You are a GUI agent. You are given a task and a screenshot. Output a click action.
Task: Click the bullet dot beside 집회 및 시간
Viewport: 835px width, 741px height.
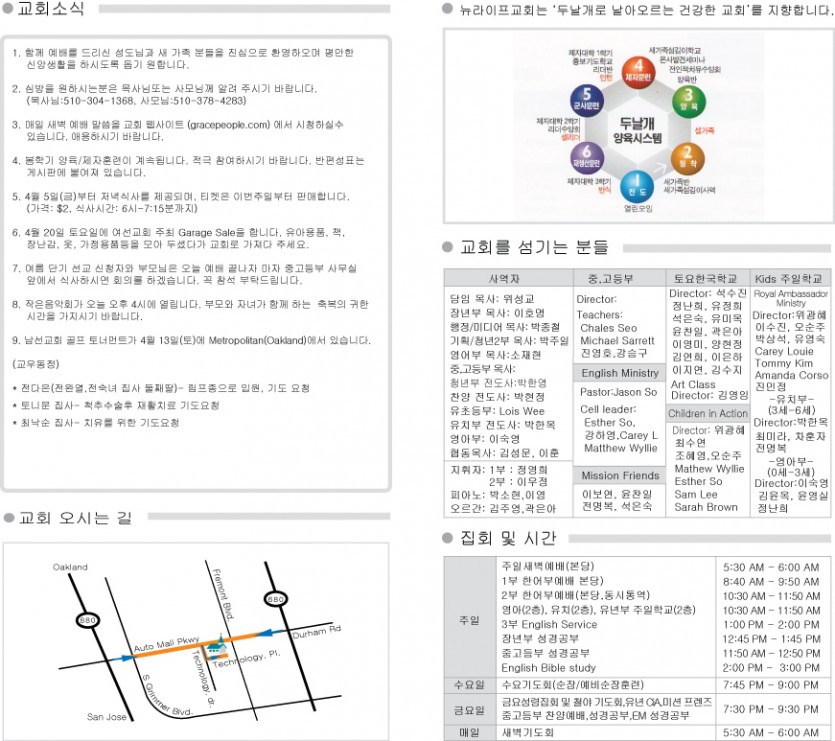click(447, 538)
